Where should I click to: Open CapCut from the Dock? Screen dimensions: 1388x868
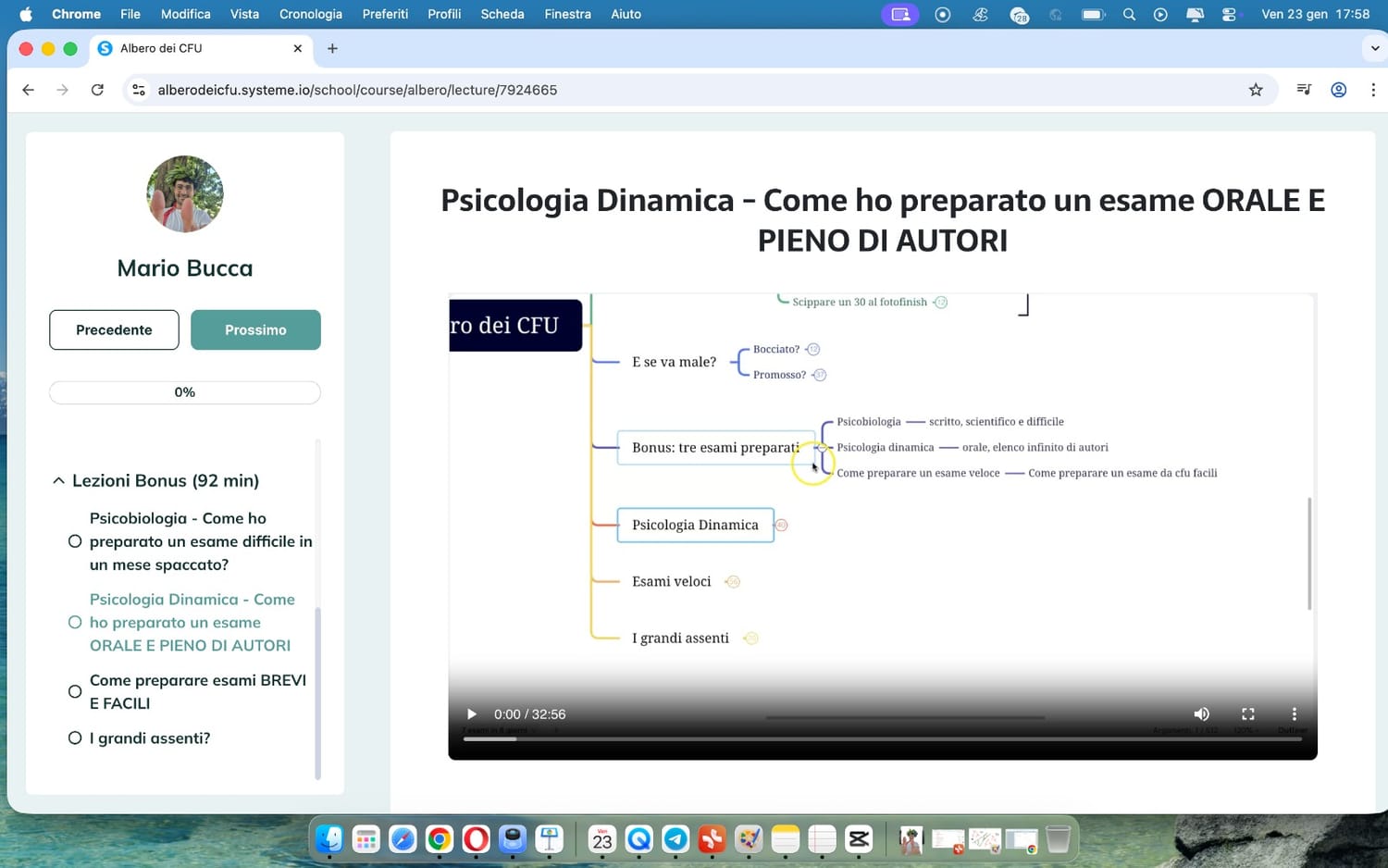tap(859, 839)
